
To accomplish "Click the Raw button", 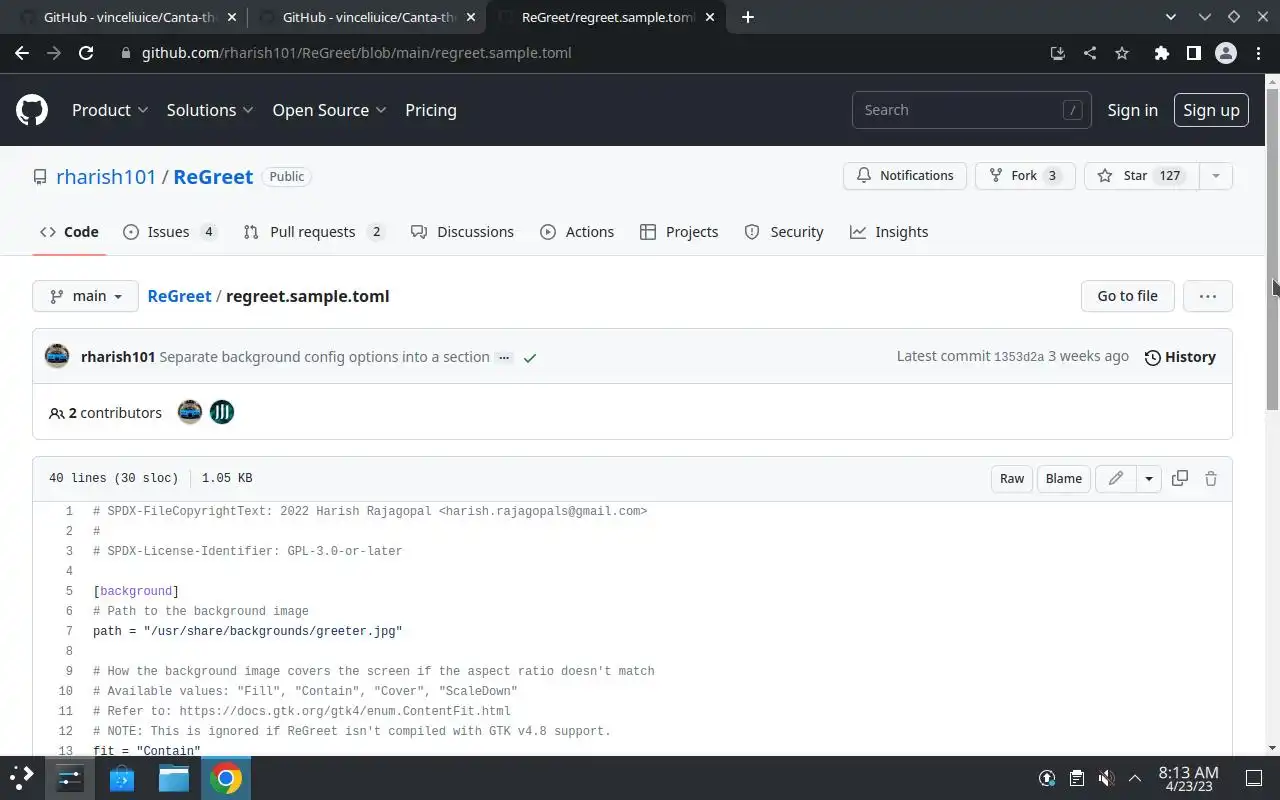I will tap(1012, 478).
